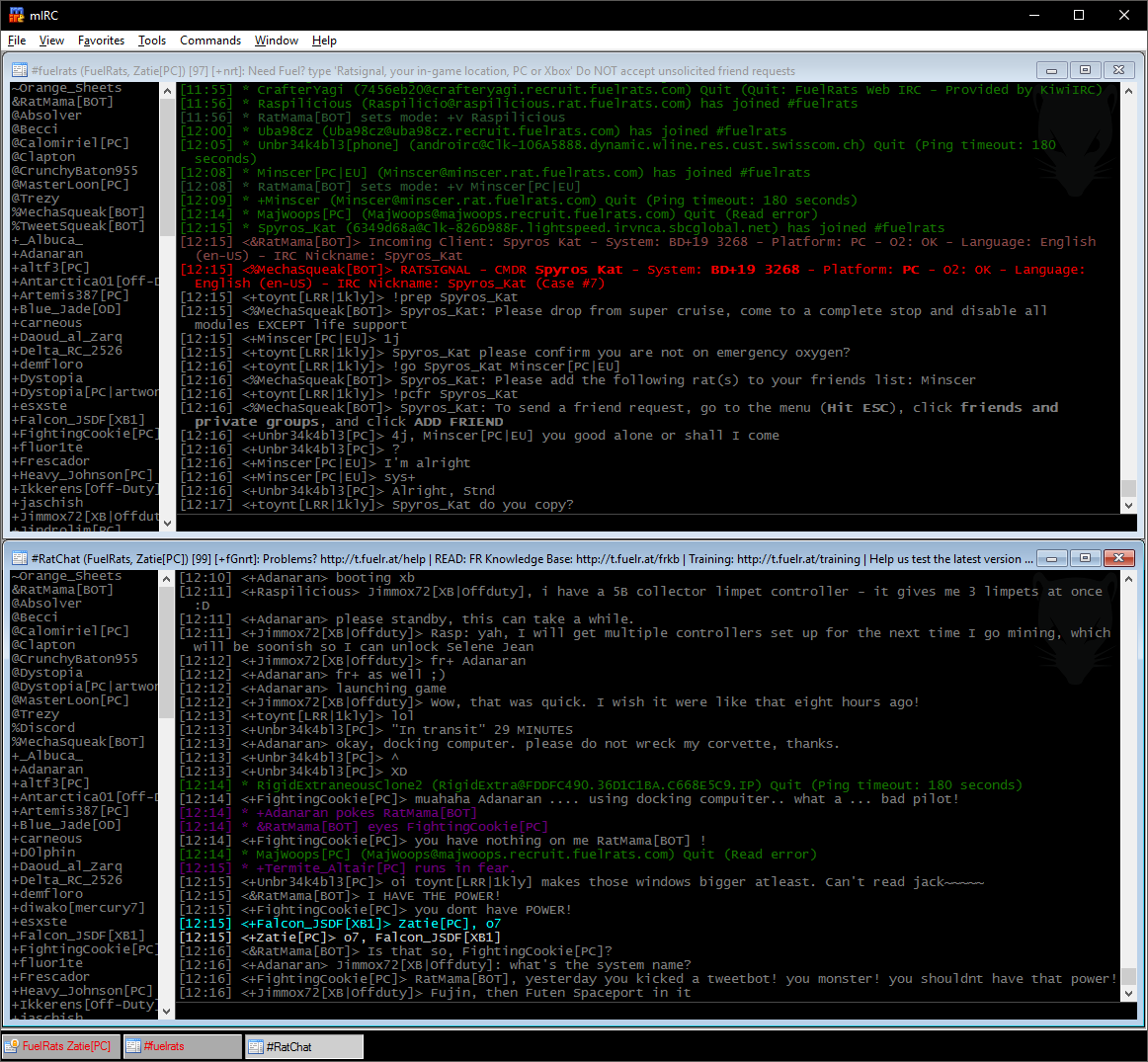Open the Tools menu
1148x1062 pixels.
pyautogui.click(x=151, y=41)
